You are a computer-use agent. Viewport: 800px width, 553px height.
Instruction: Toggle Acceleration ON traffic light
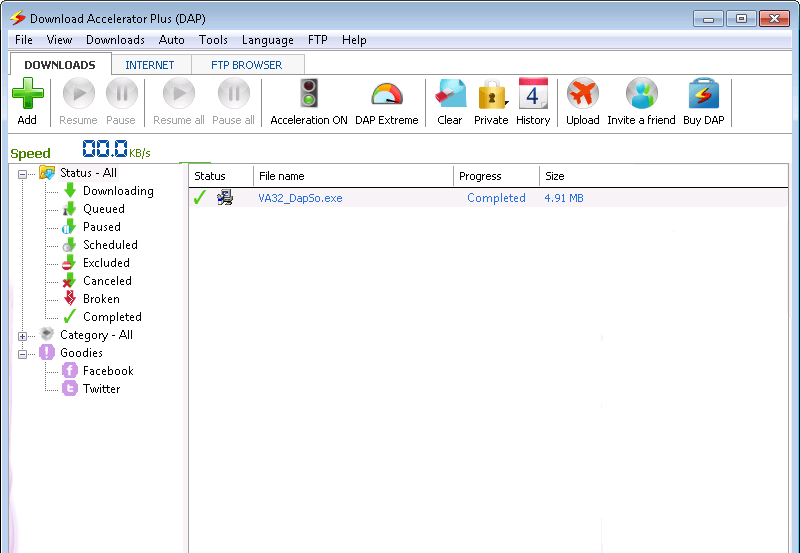(x=309, y=96)
